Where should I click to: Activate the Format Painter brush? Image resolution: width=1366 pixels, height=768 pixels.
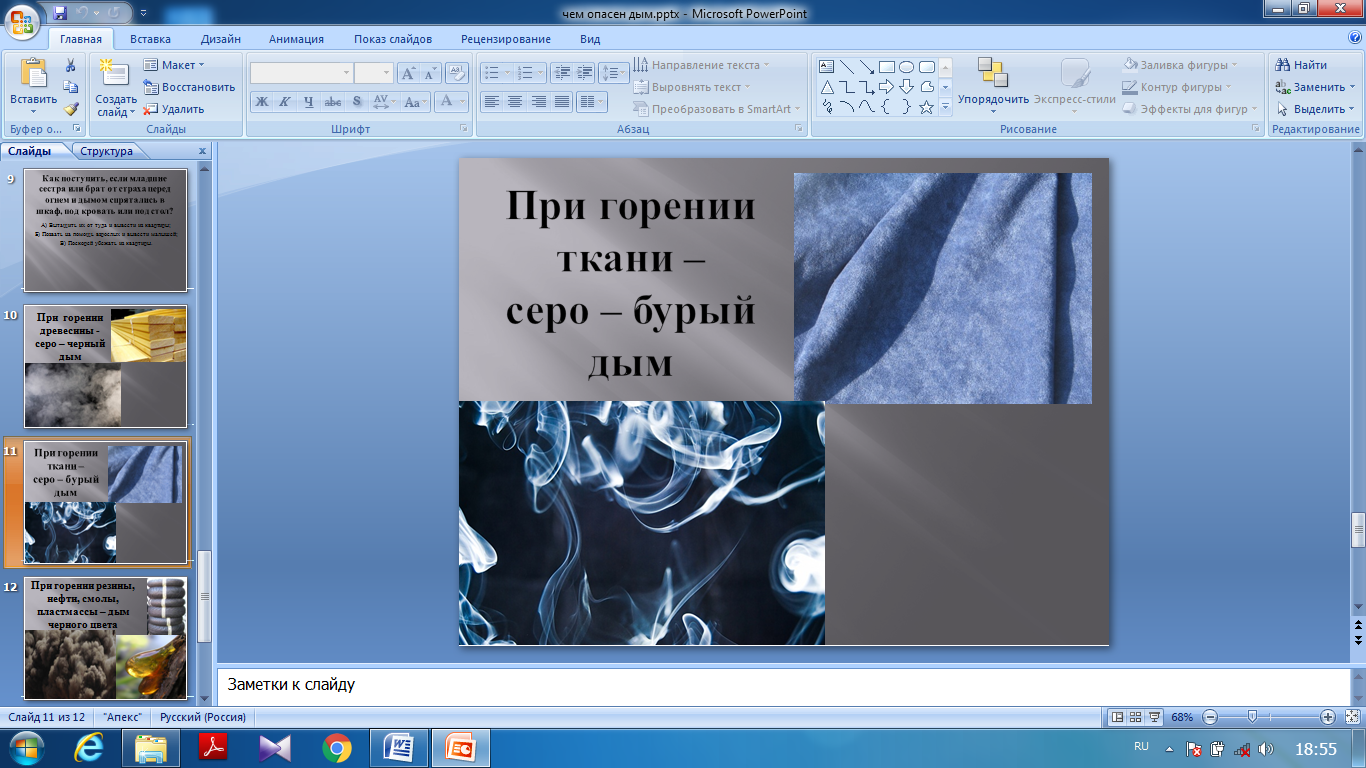[x=71, y=109]
